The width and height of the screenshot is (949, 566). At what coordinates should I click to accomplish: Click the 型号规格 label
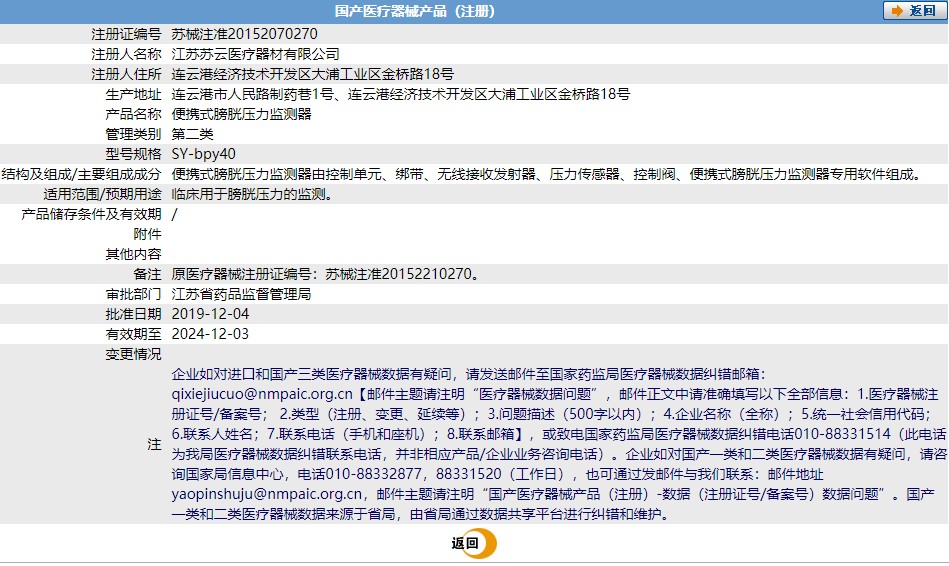coord(133,154)
